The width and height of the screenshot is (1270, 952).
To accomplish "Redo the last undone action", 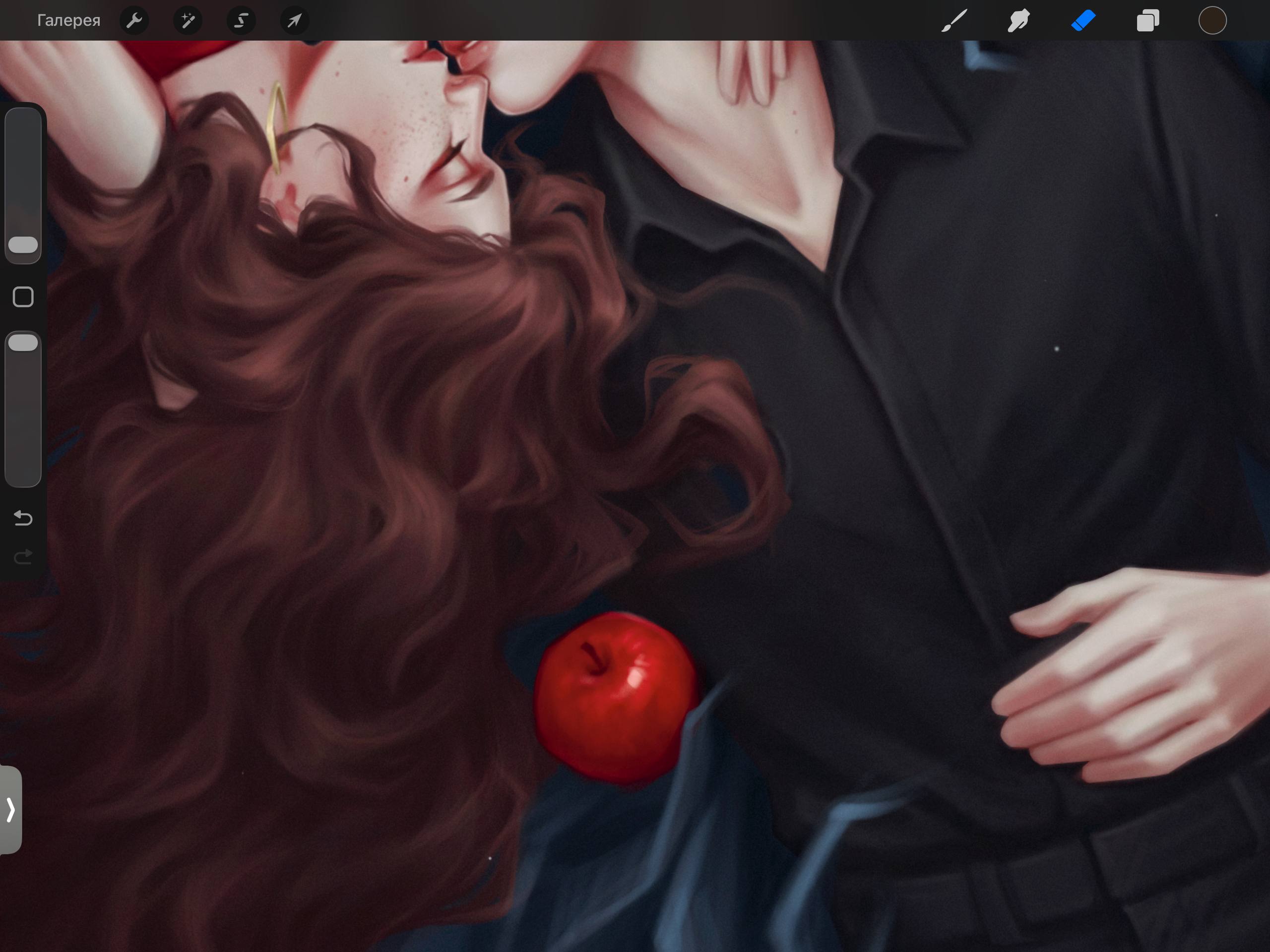I will pos(23,557).
